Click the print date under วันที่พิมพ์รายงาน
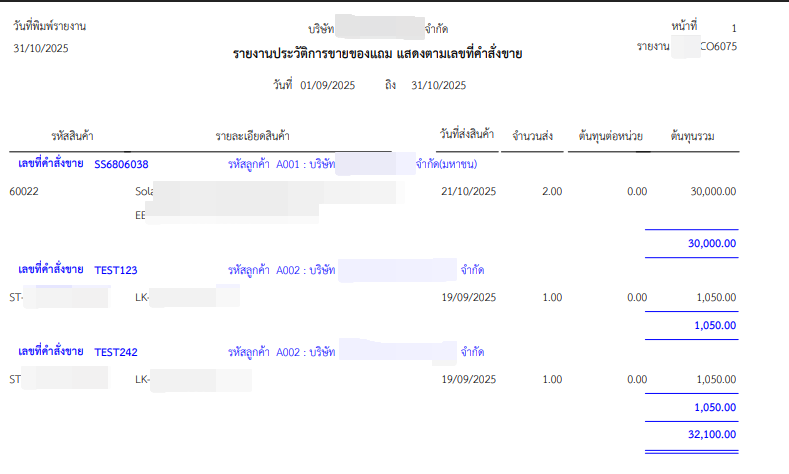The image size is (789, 474). pyautogui.click(x=40, y=48)
